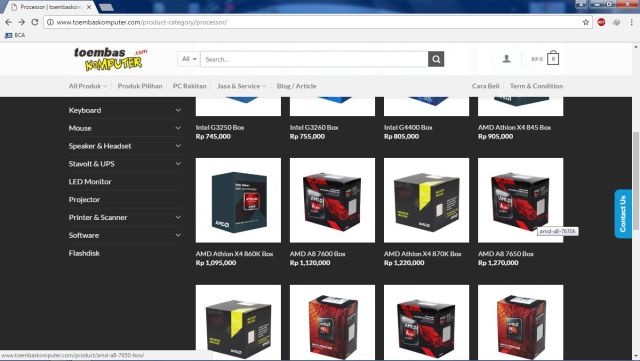Open AMD A8 7650 Box thumbnail
The width and height of the screenshot is (640, 361).
pyautogui.click(x=520, y=200)
